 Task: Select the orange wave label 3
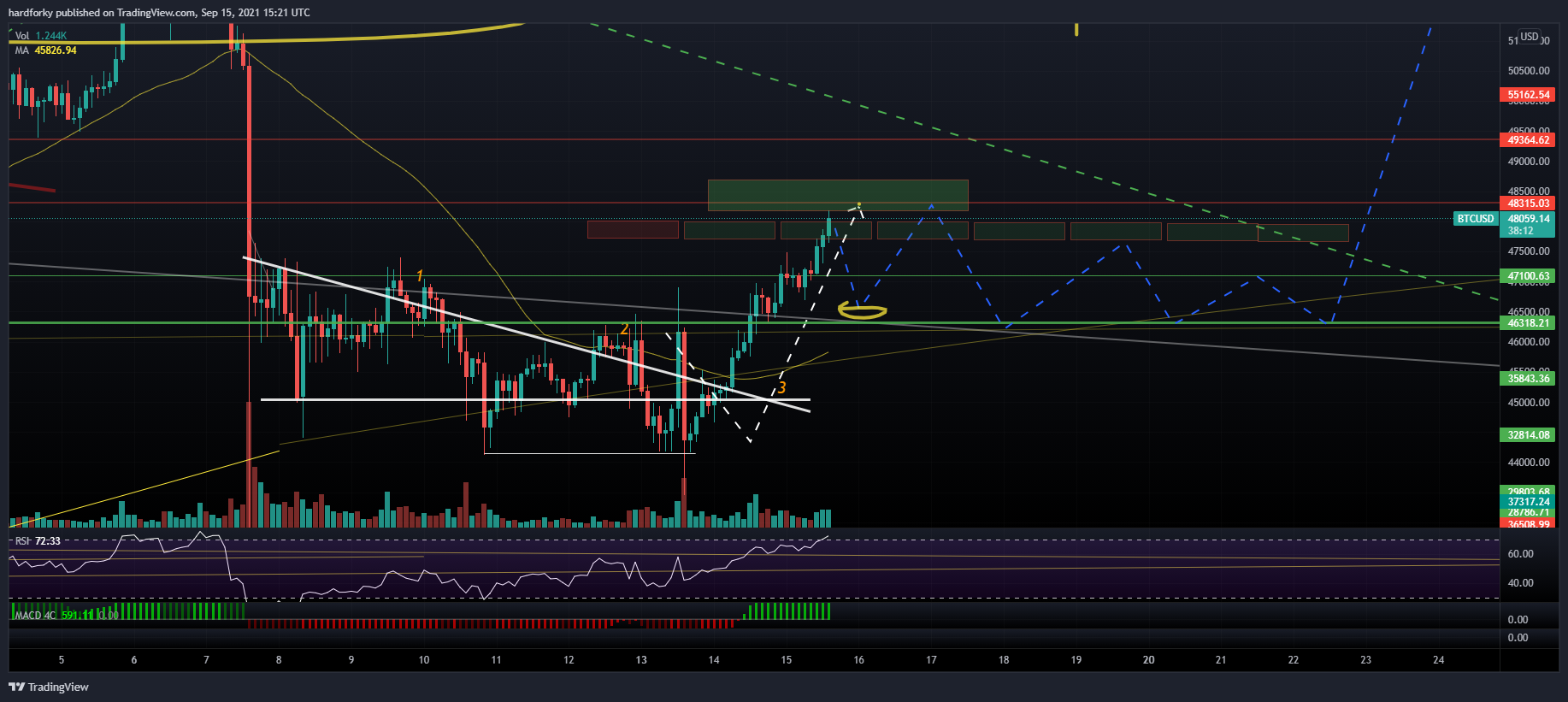[x=781, y=387]
